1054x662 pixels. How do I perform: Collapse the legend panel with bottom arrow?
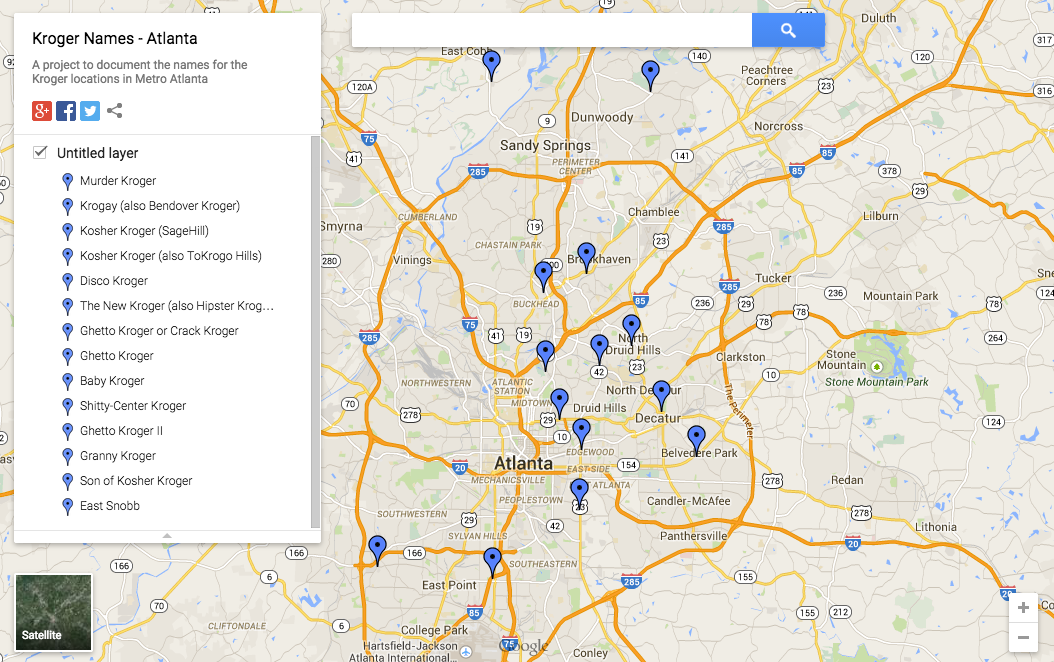(167, 536)
